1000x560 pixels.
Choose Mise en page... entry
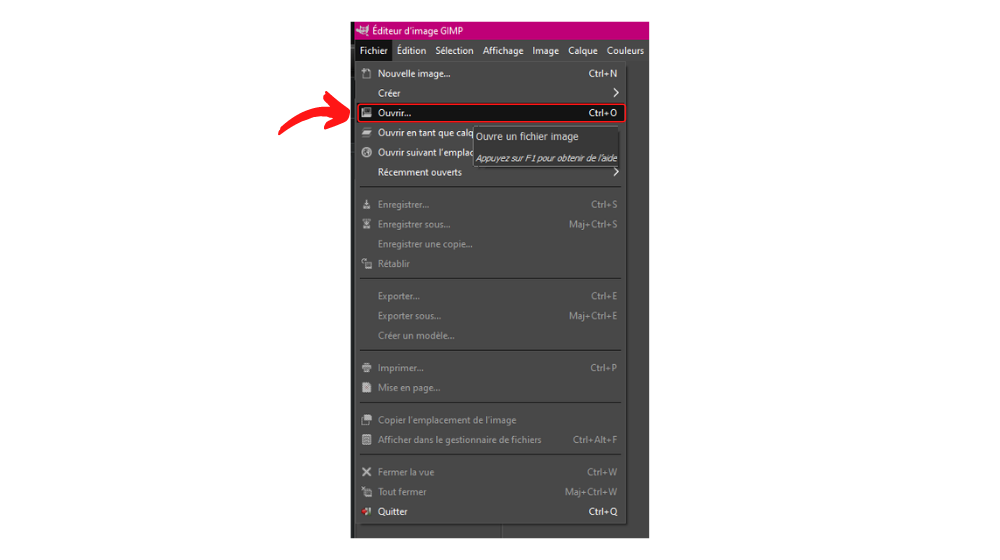pyautogui.click(x=490, y=388)
